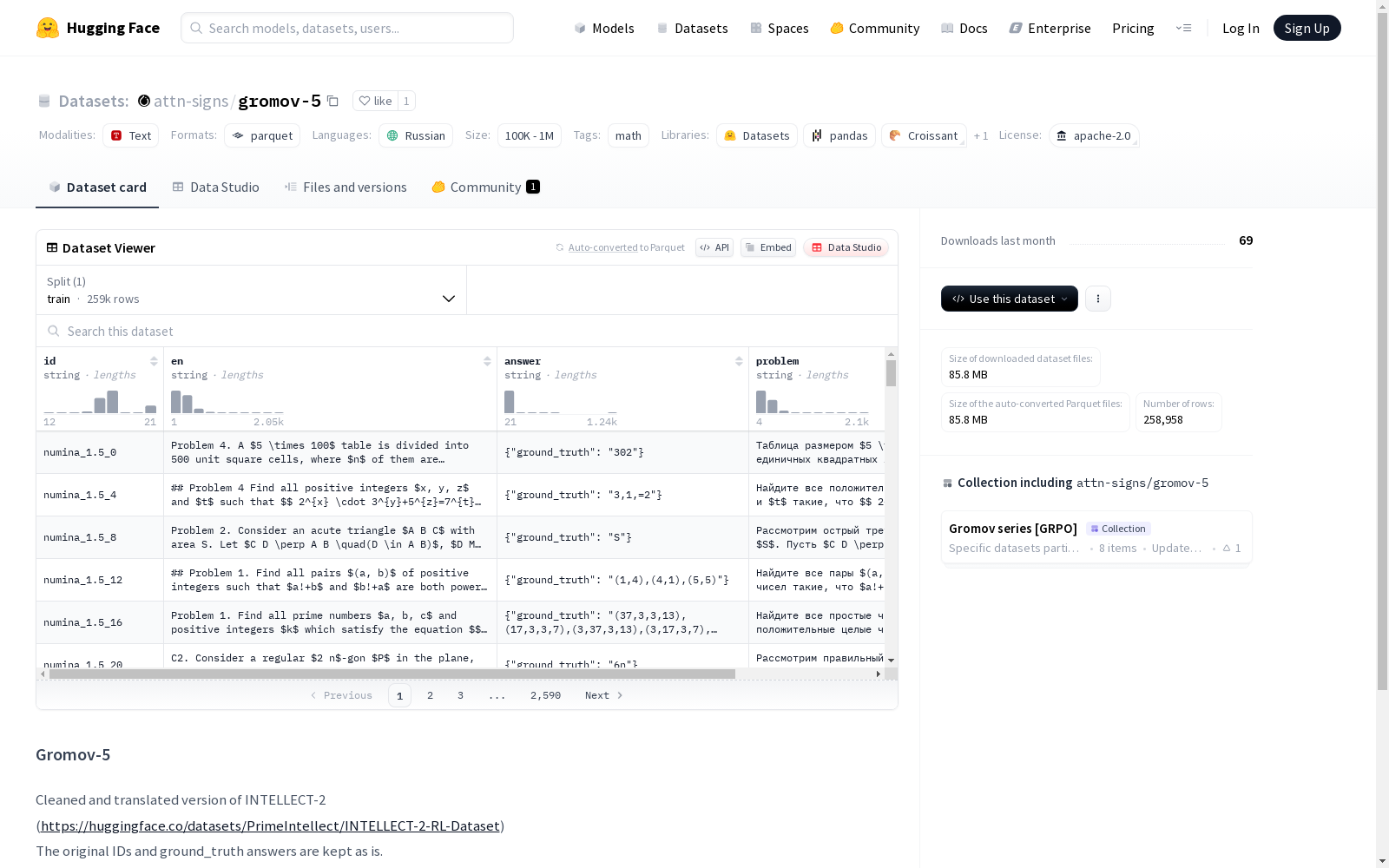Go to Next page of rows

click(x=603, y=695)
